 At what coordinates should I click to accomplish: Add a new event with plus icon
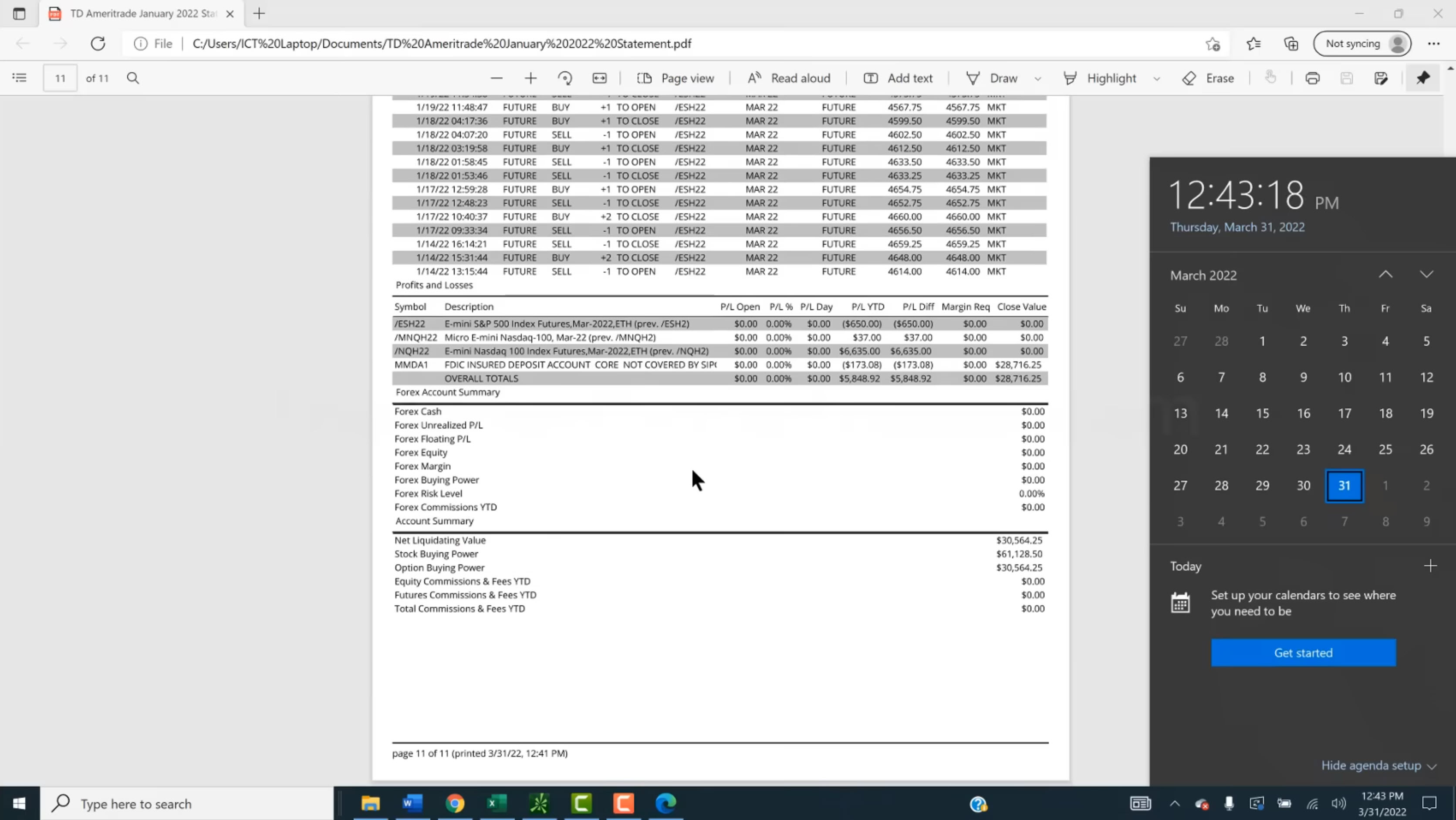coord(1430,566)
